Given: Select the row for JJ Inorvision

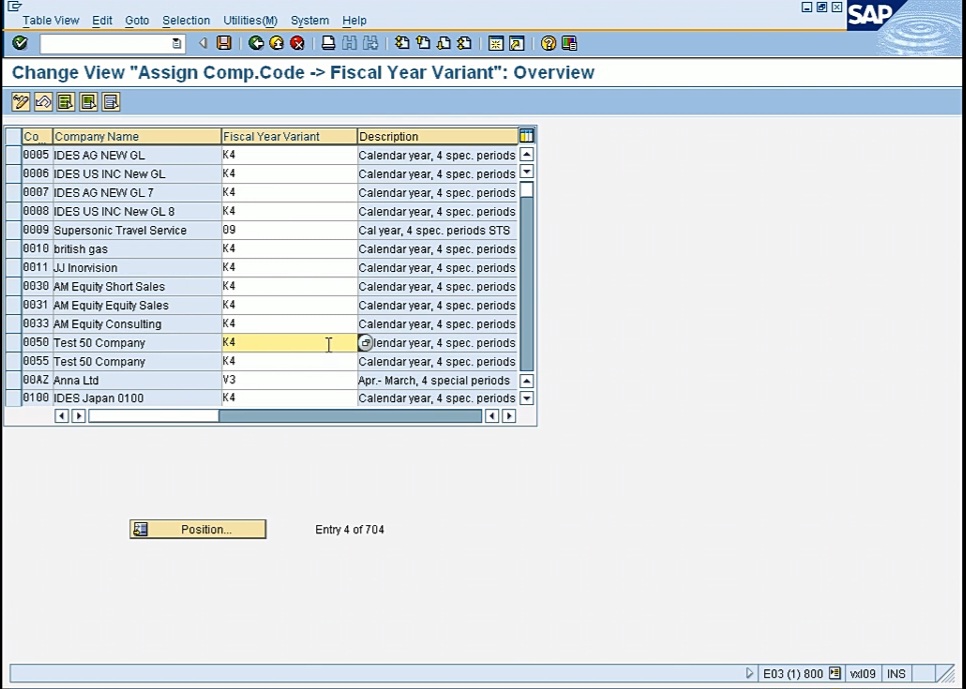Looking at the screenshot, I should coord(13,267).
